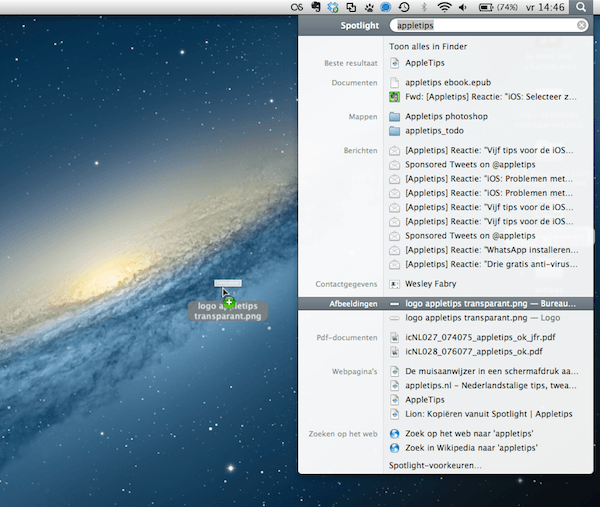This screenshot has height=507, width=600.
Task: Click the folder icon beside Appletips photoshop
Action: [x=395, y=116]
